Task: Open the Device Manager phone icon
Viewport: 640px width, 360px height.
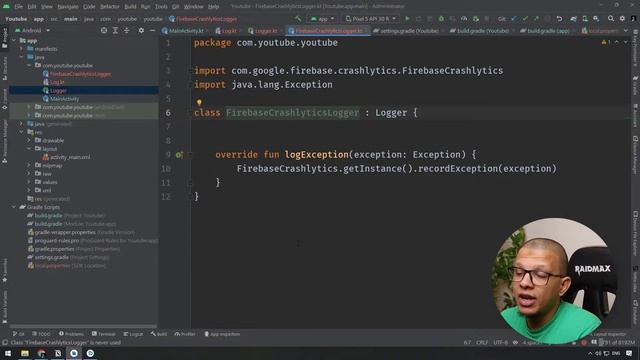Action: coord(585,19)
